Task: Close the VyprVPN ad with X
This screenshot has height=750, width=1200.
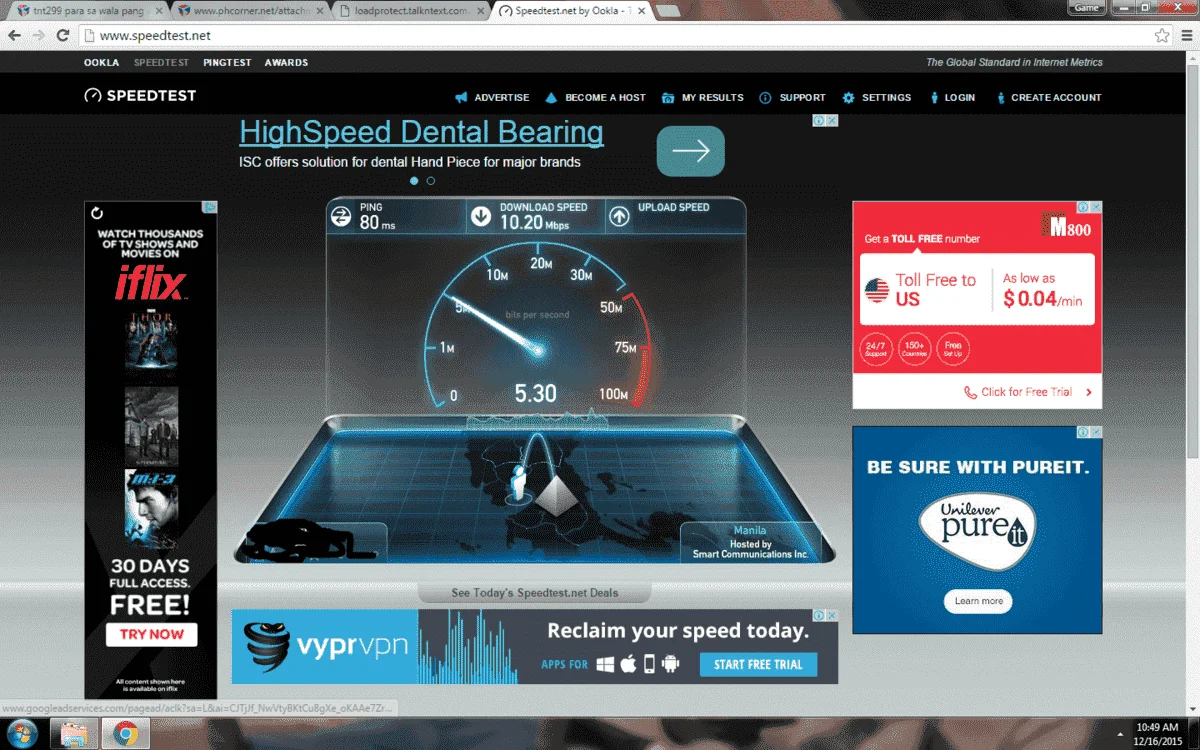Action: click(x=832, y=616)
